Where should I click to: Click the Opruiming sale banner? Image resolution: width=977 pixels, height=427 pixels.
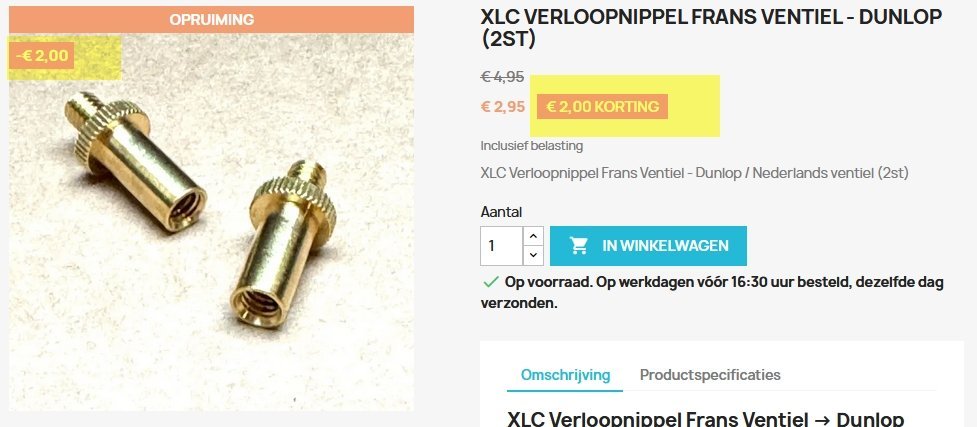click(x=211, y=19)
